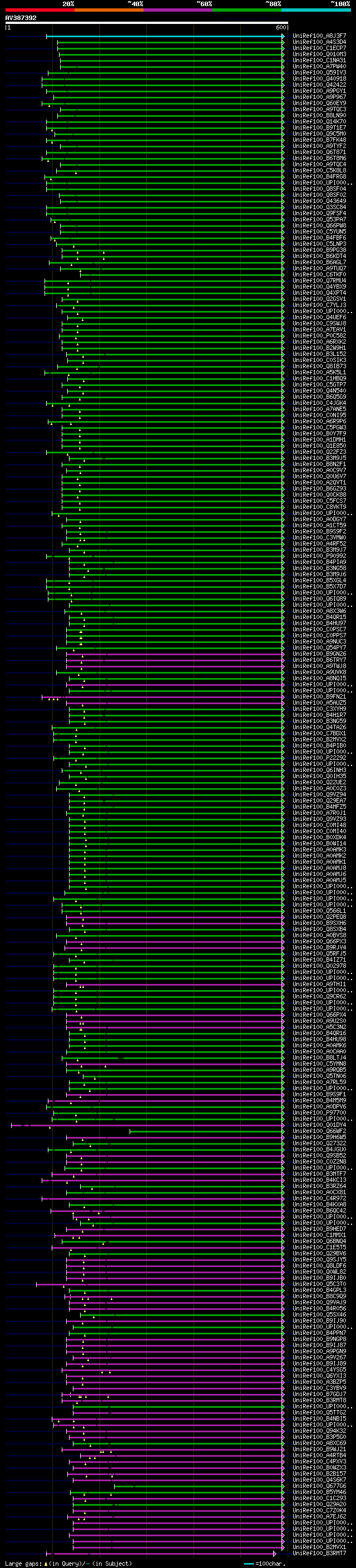Select hit label UniRef100_Q5TTG2
Image resolution: width=356 pixels, height=1568 pixels.
[319, 1413]
